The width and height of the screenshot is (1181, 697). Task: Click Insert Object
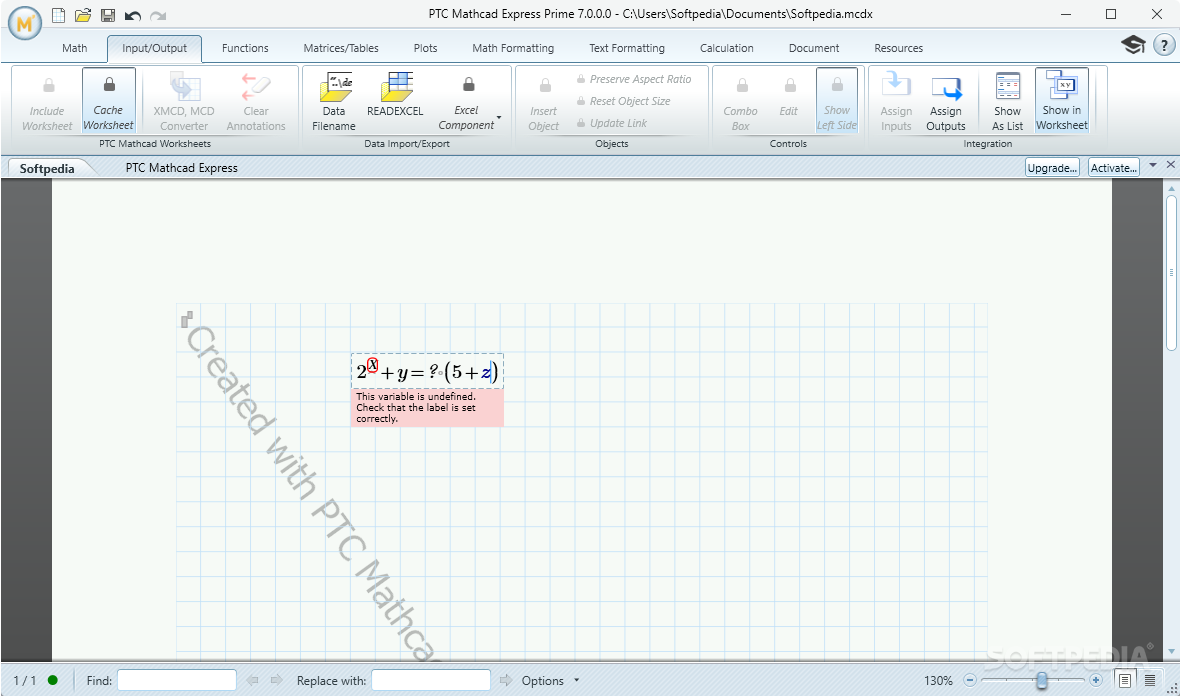[544, 102]
